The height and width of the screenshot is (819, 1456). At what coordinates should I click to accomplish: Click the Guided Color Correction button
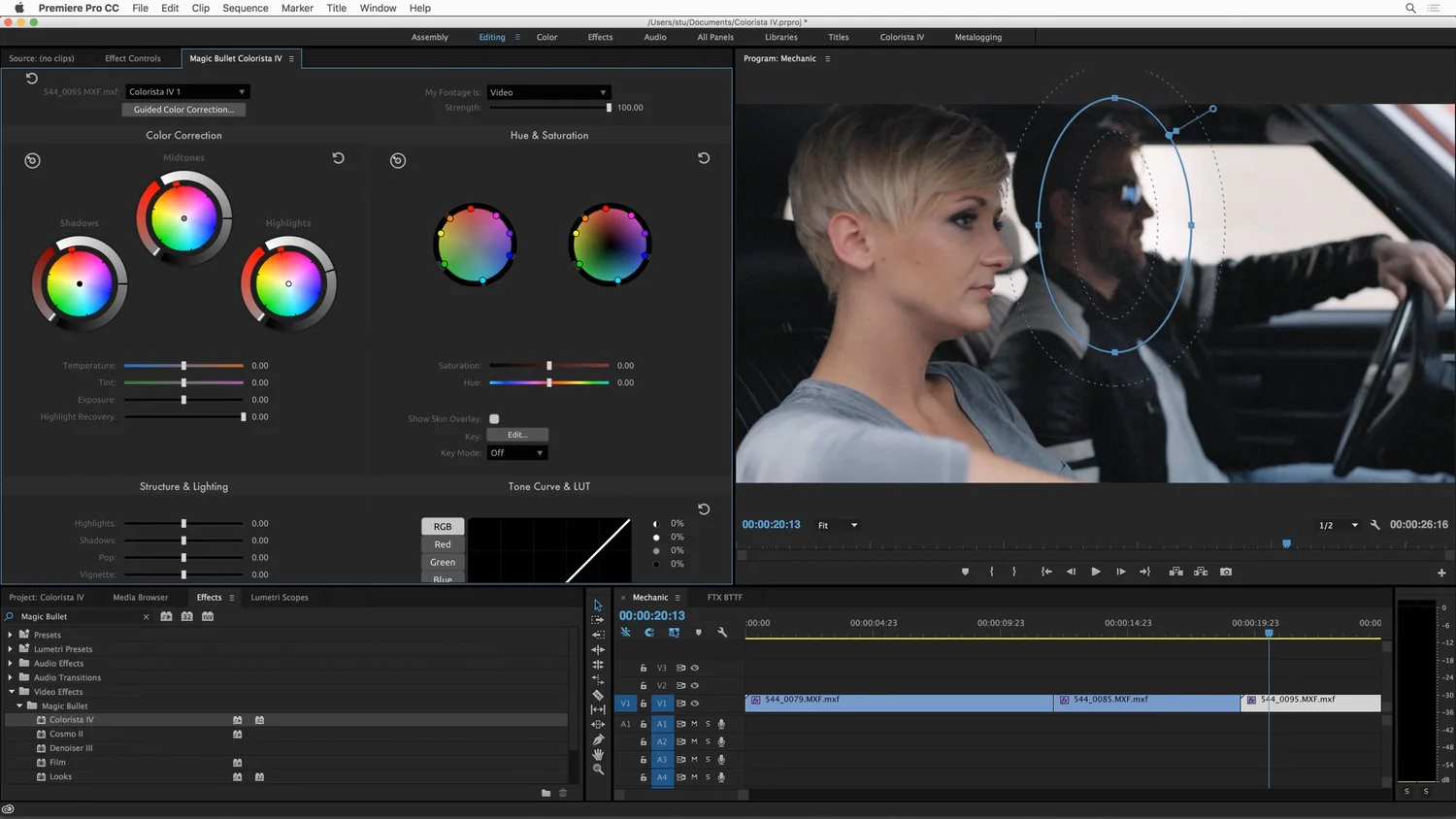(183, 110)
